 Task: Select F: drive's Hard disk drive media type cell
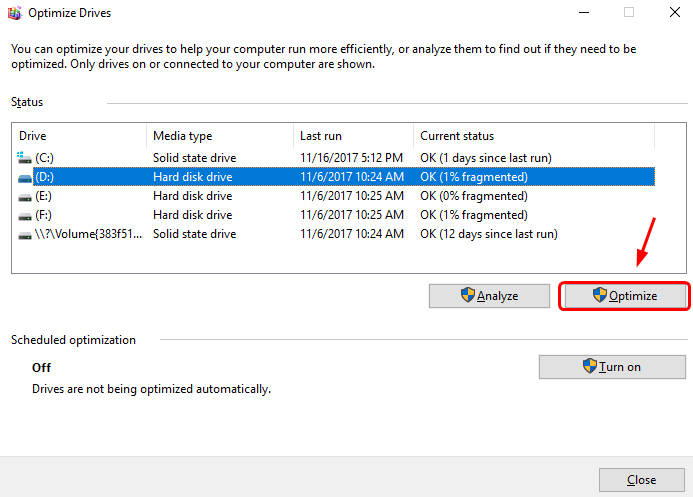192,215
